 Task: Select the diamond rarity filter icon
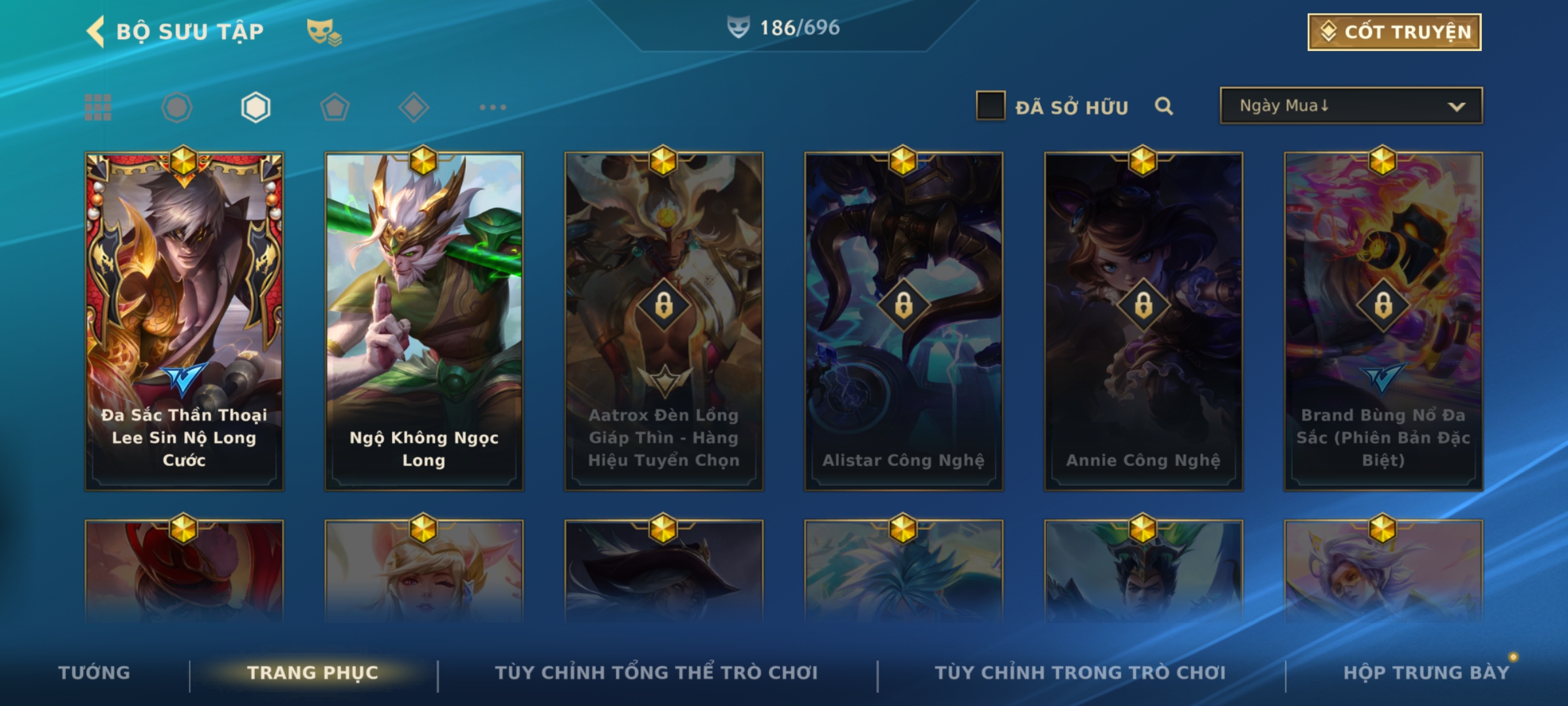(414, 107)
